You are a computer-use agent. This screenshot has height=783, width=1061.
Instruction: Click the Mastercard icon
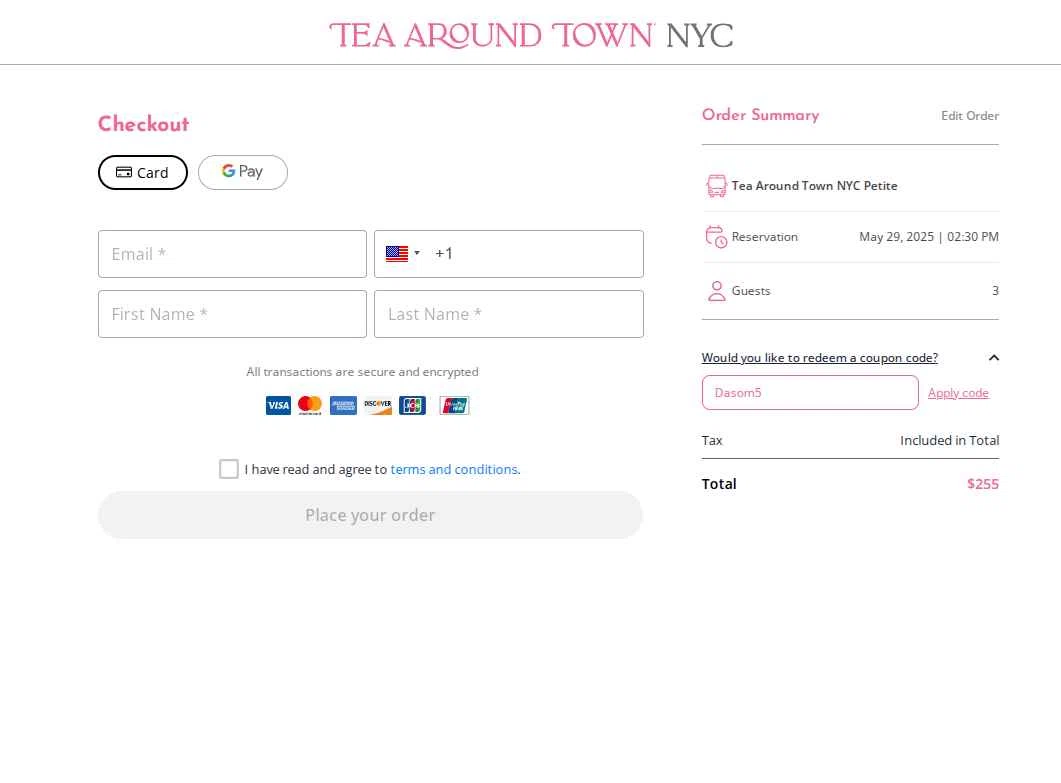pyautogui.click(x=310, y=405)
